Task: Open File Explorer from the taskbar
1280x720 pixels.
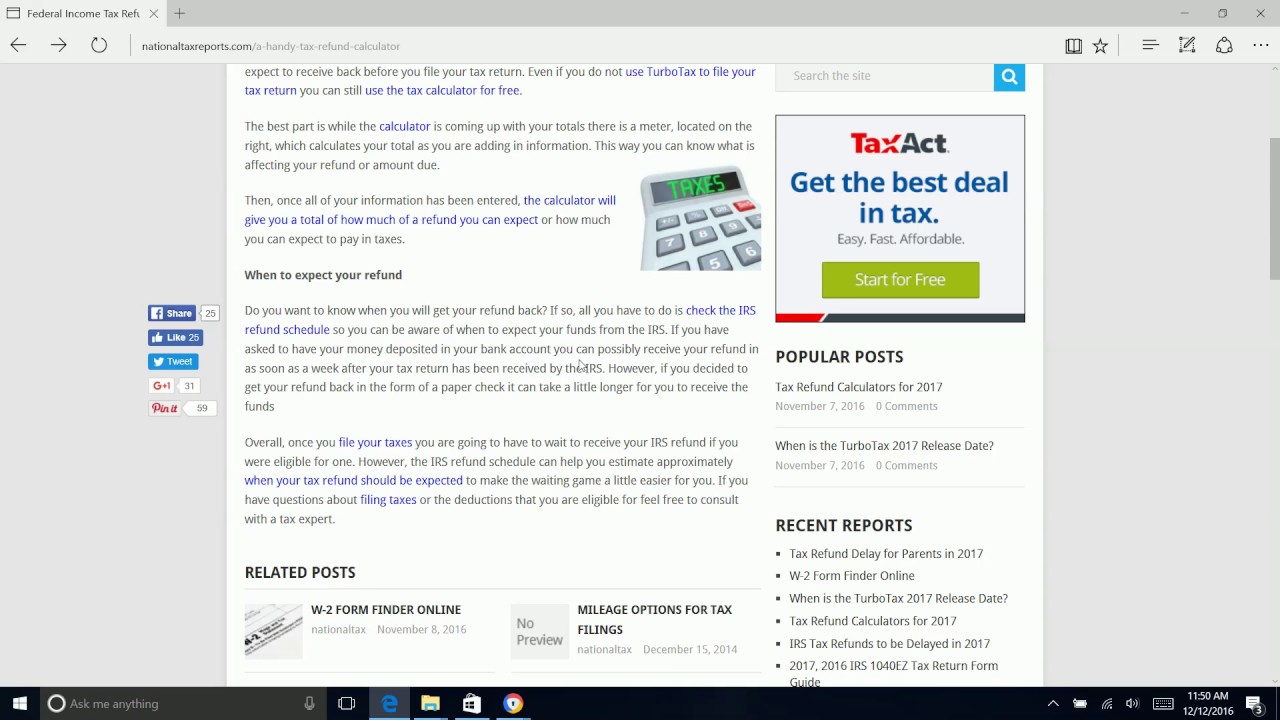Action: pyautogui.click(x=430, y=703)
